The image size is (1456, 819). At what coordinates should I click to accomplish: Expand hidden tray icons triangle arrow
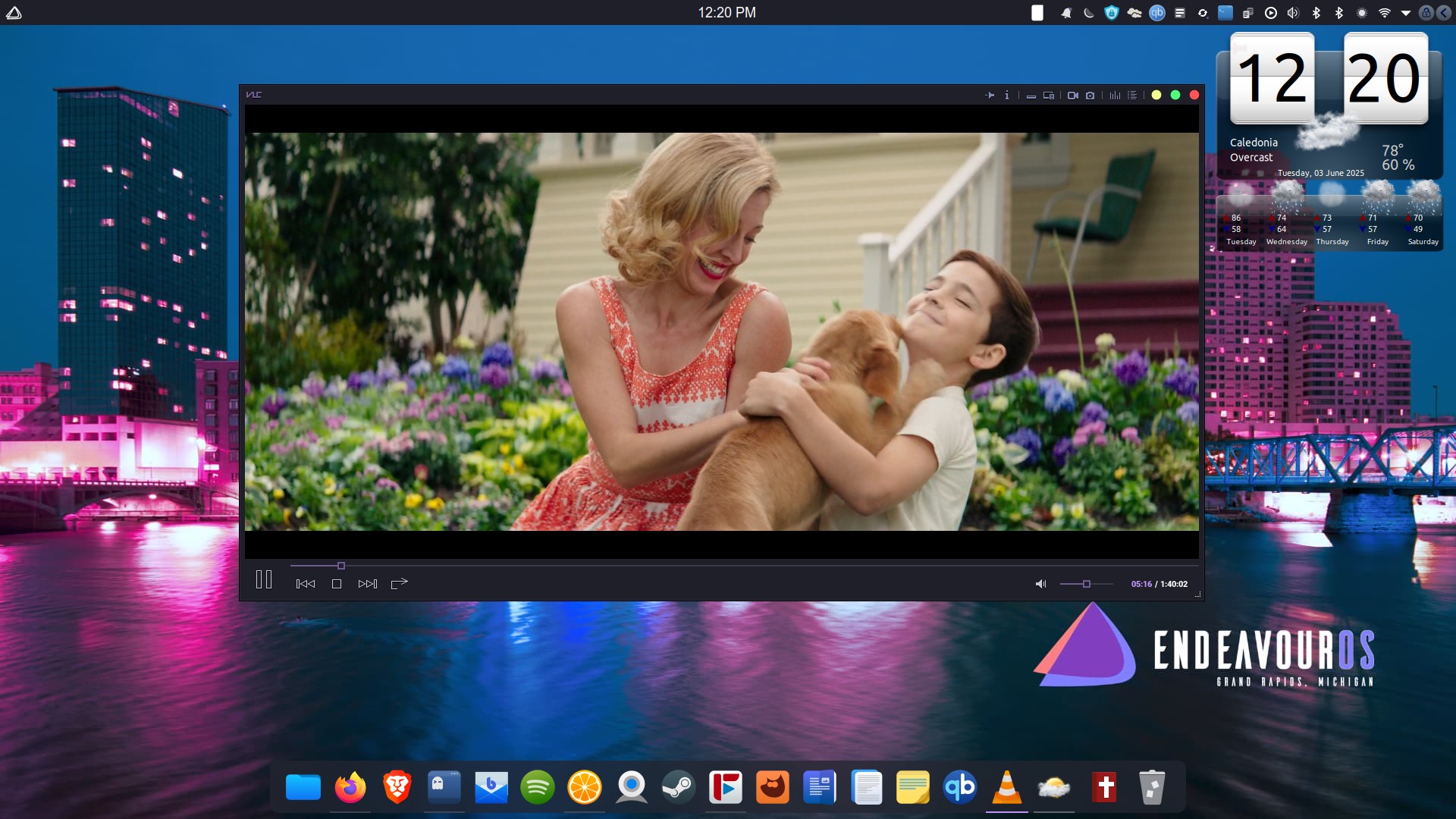[1406, 13]
